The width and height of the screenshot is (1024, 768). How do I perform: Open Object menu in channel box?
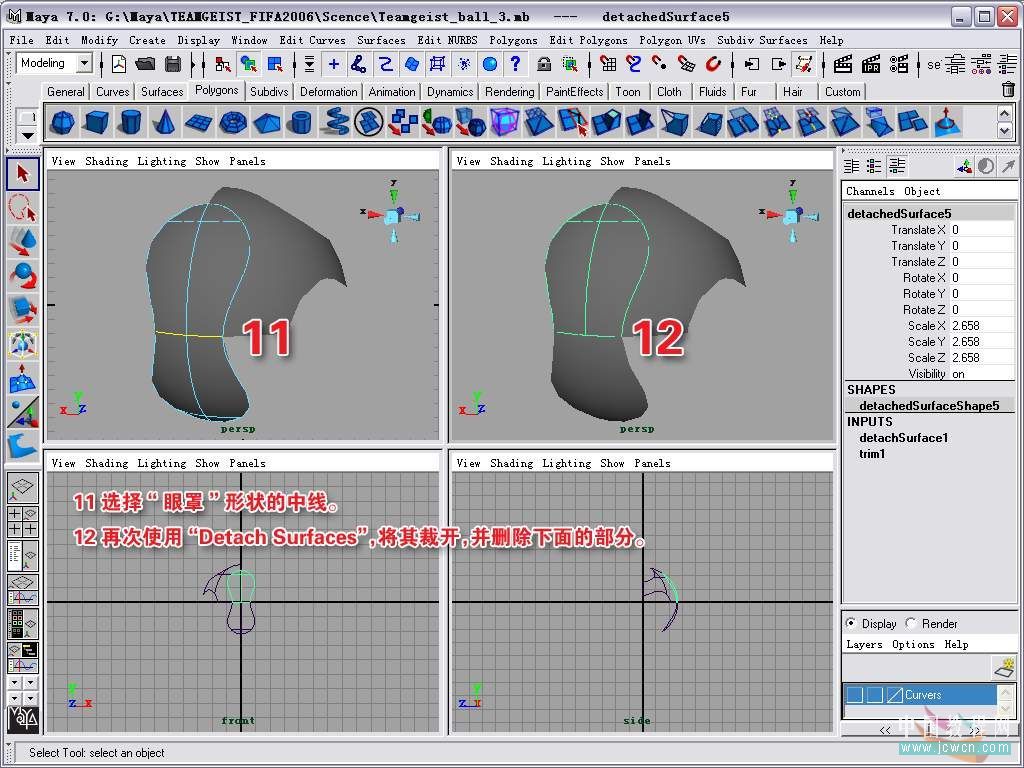tap(922, 191)
